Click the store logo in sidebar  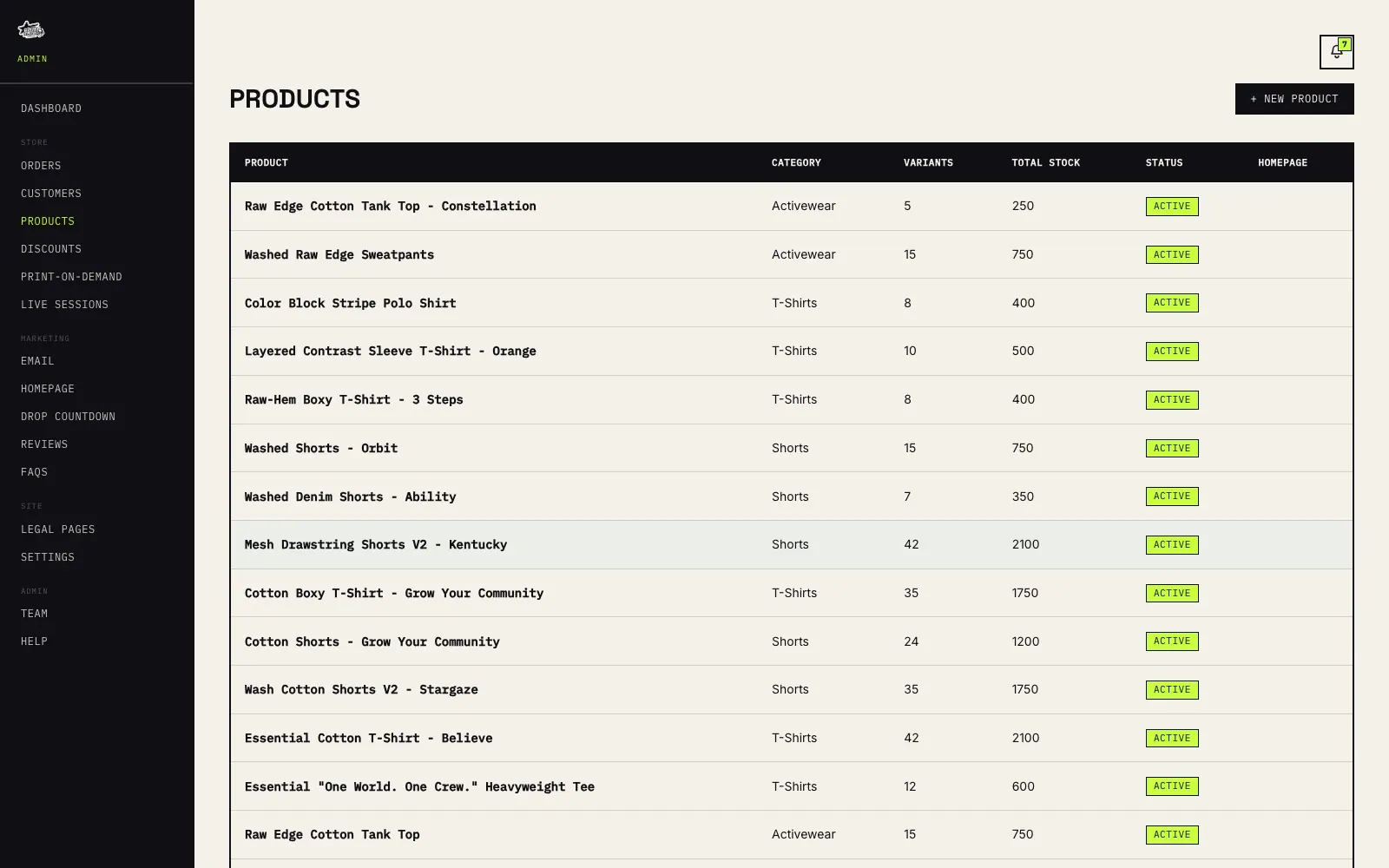[x=31, y=30]
